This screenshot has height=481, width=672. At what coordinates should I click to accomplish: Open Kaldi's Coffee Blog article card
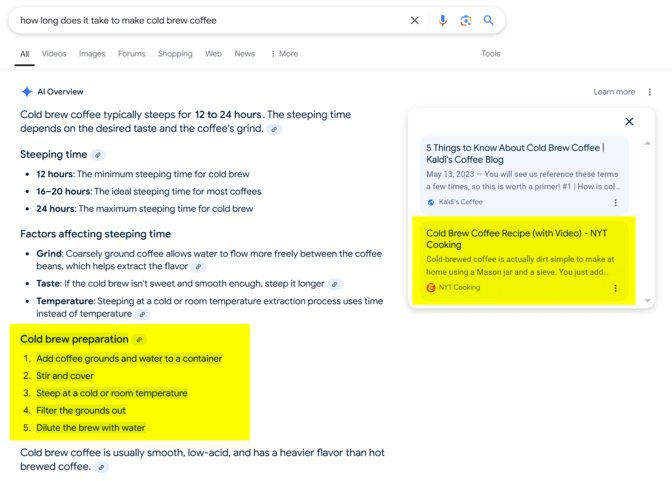pyautogui.click(x=515, y=153)
